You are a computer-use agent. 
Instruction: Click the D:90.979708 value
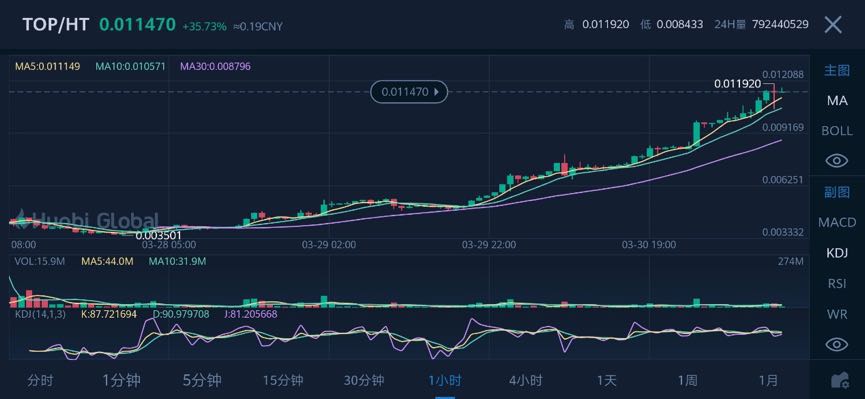click(181, 314)
